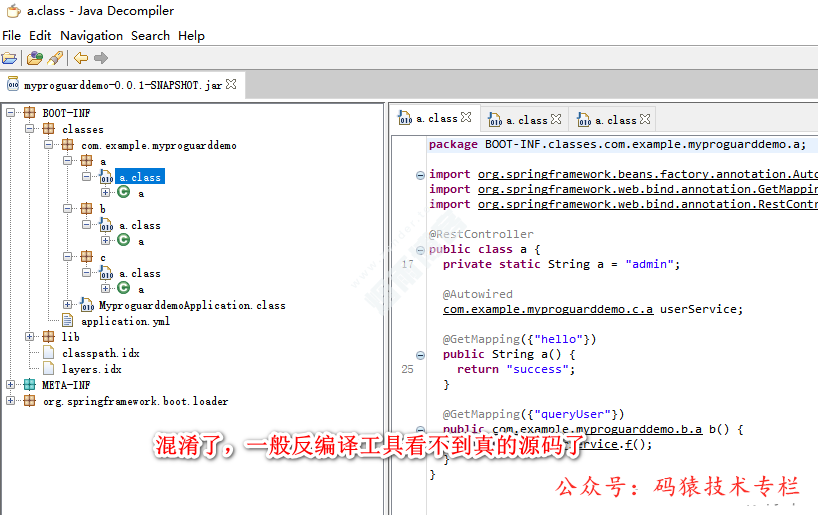Collapse the BOOT-INF tree node

click(11, 113)
